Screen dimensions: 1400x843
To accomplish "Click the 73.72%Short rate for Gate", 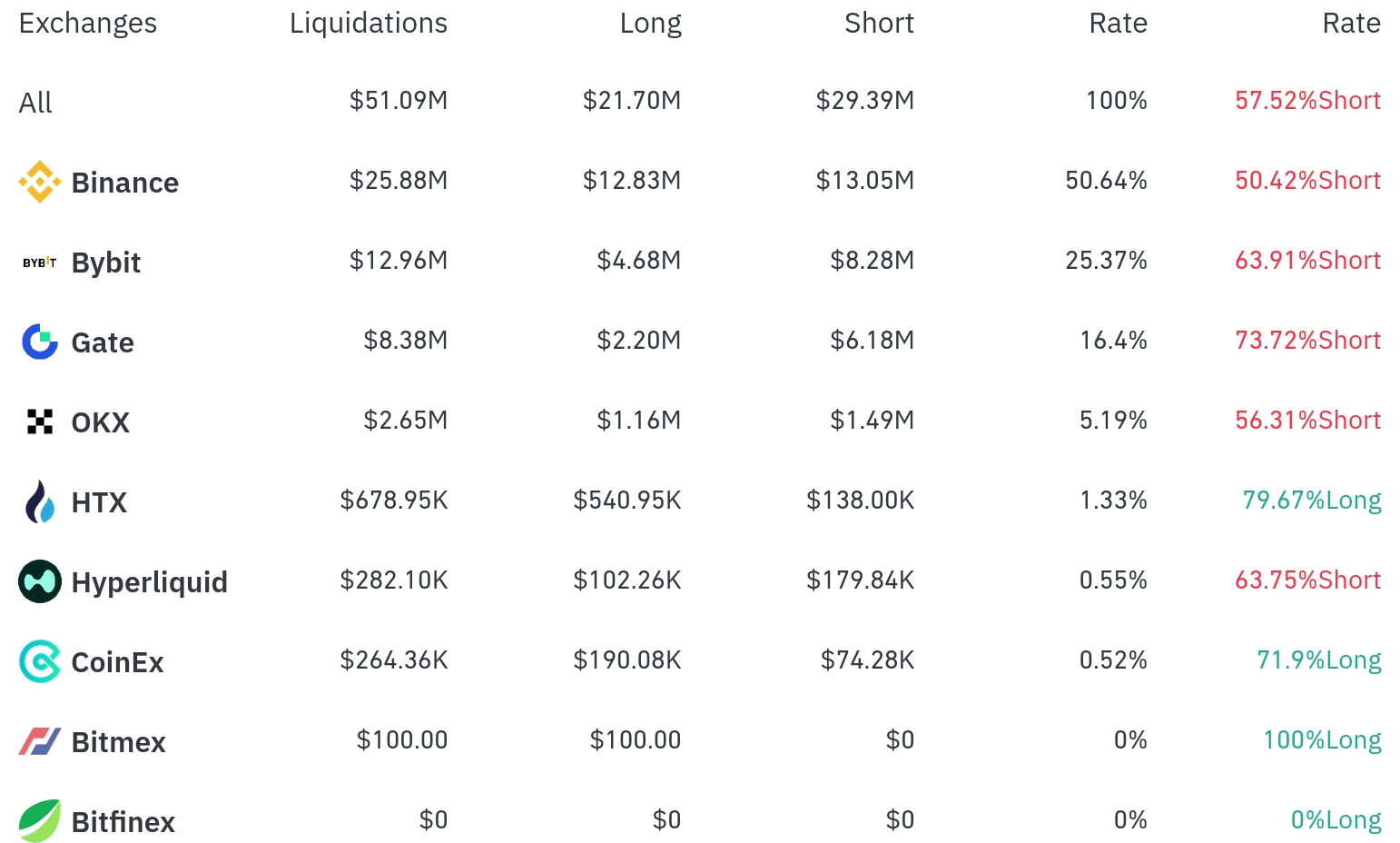I will pos(1307,341).
